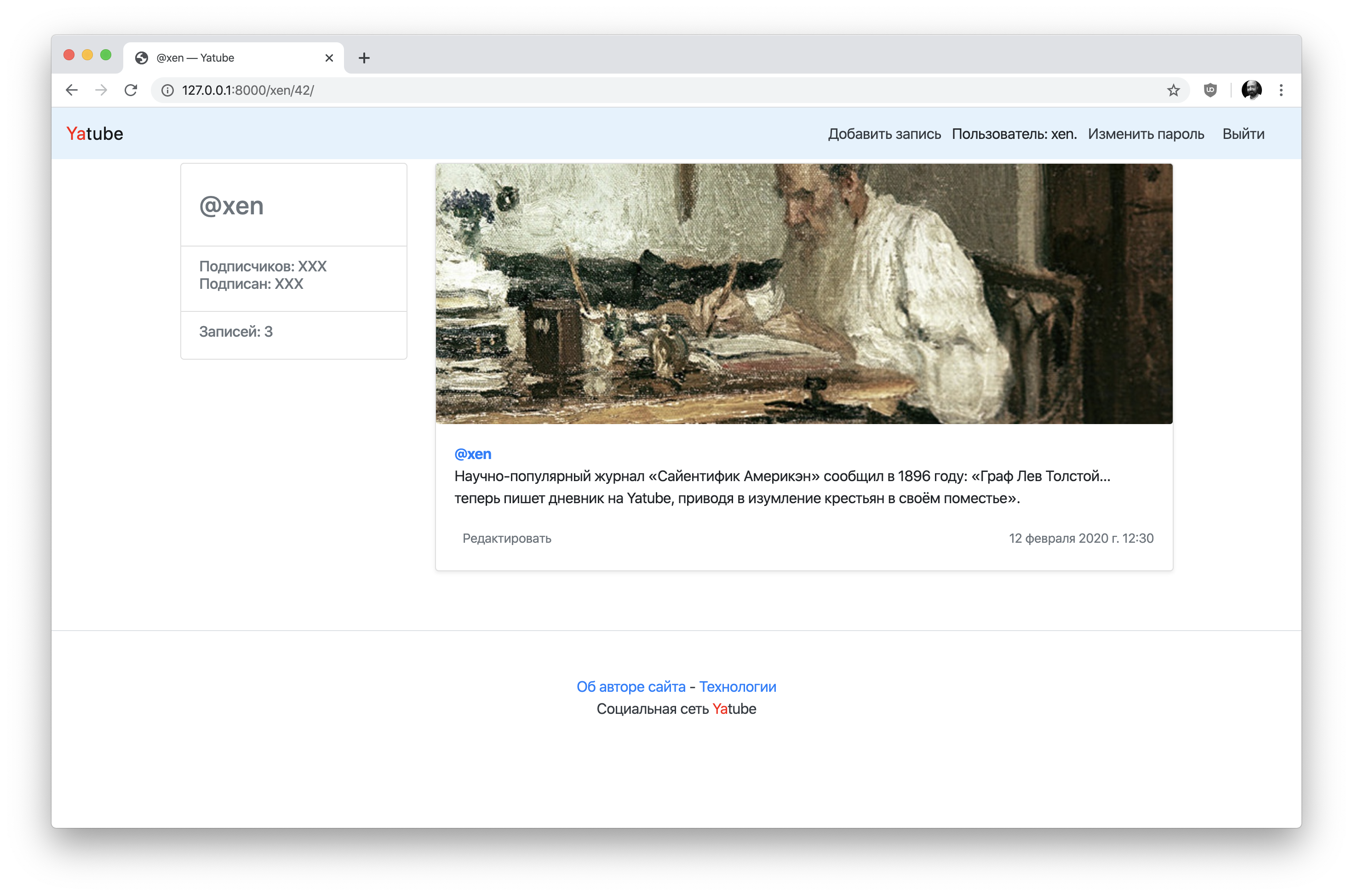1353x896 pixels.
Task: Open the uBlock shield extension icon
Action: coord(1210,90)
